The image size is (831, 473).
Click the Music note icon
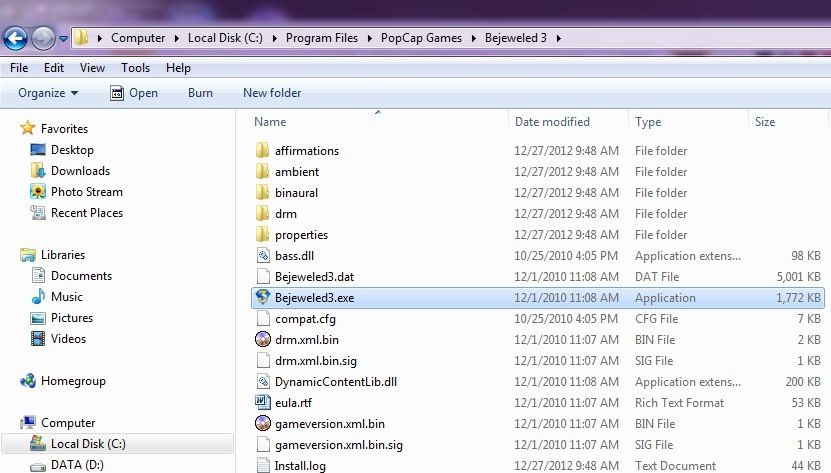(38, 296)
